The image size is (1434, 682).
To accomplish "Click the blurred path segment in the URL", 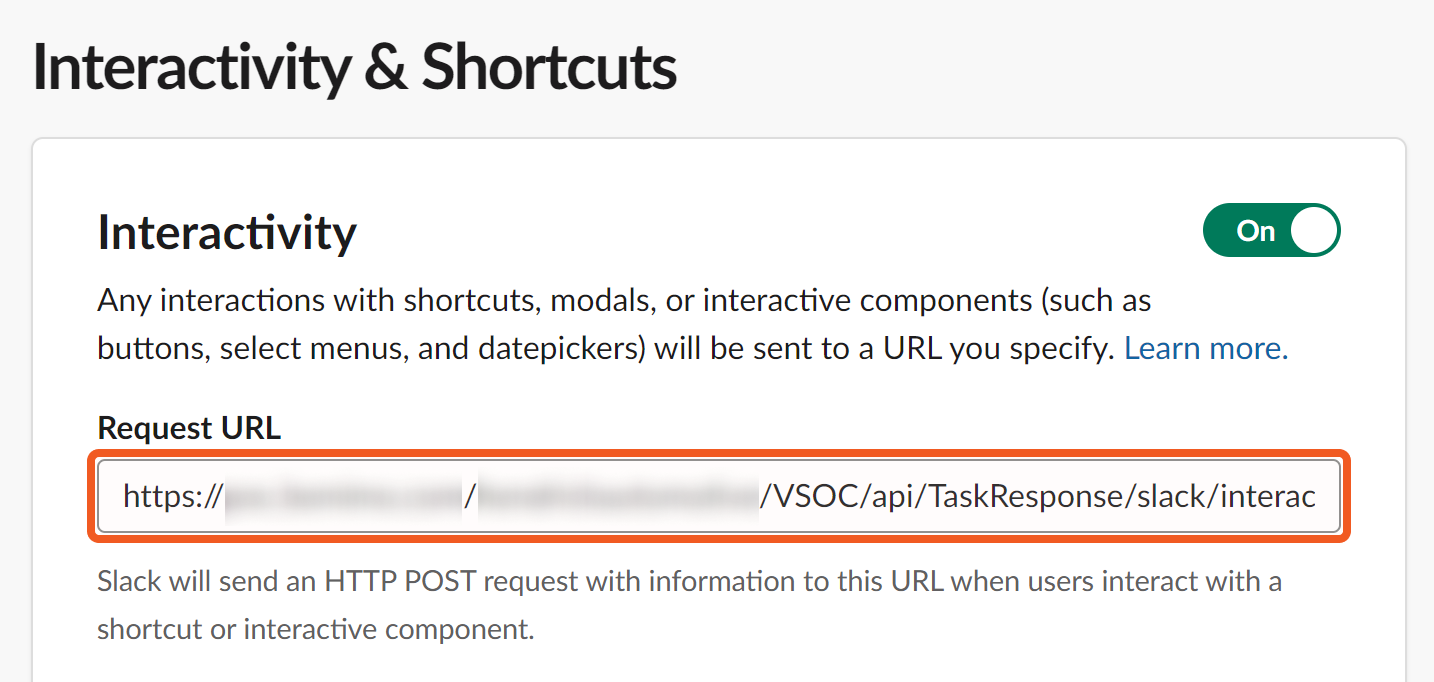I will pyautogui.click(x=615, y=497).
